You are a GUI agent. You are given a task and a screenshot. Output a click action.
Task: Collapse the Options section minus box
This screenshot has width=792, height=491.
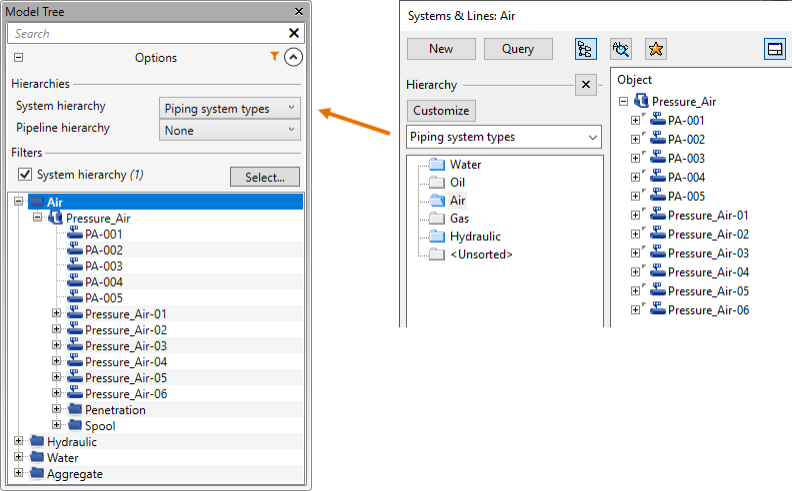18,58
